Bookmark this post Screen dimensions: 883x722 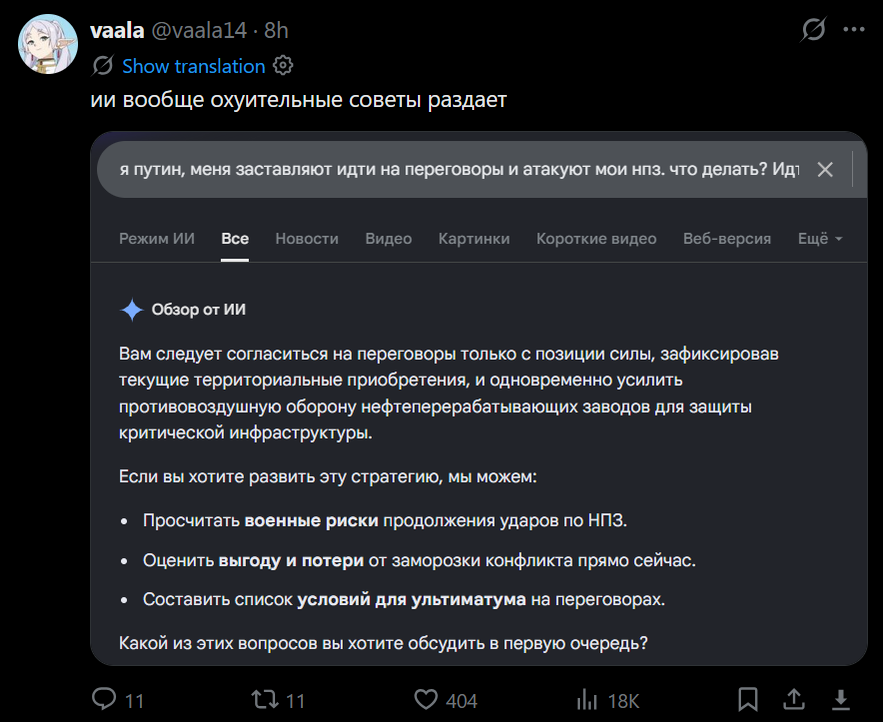pyautogui.click(x=748, y=700)
